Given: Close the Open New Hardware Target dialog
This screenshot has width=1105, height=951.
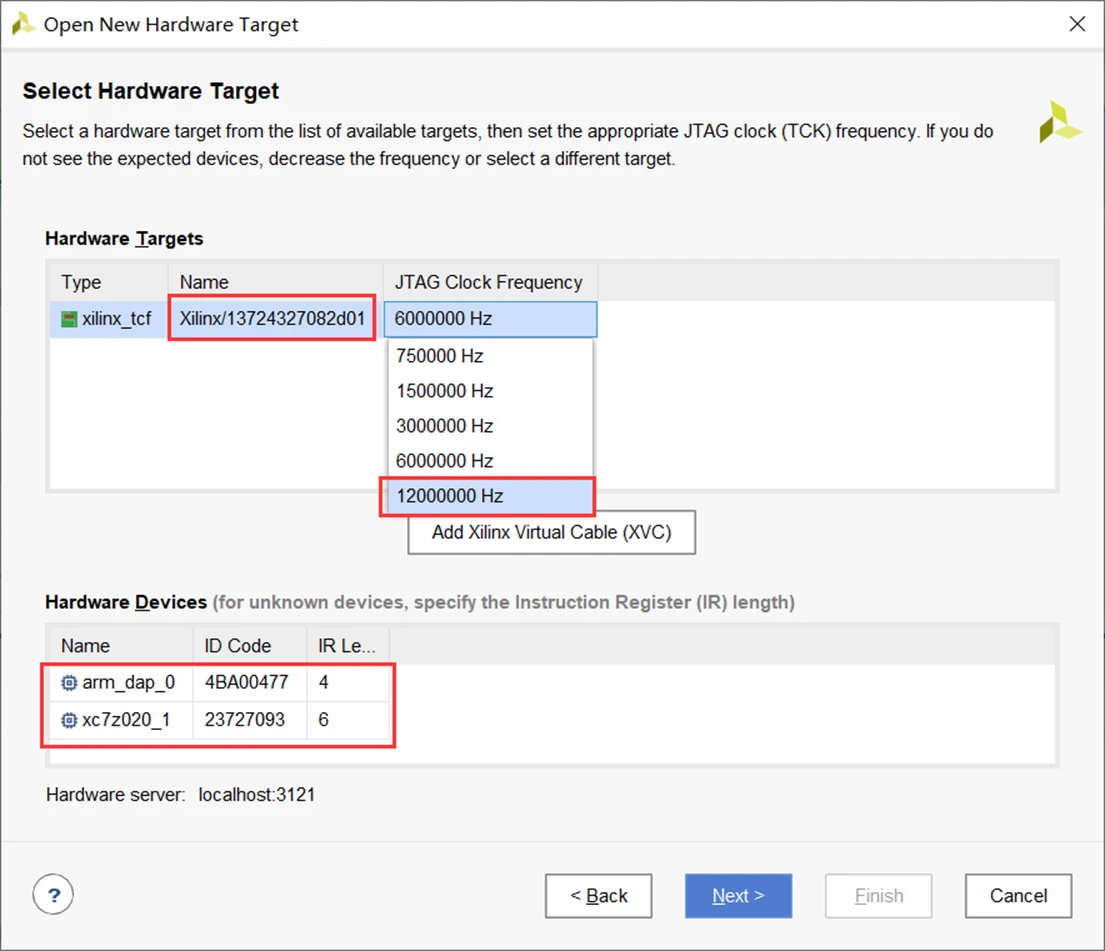Looking at the screenshot, I should click(1077, 24).
